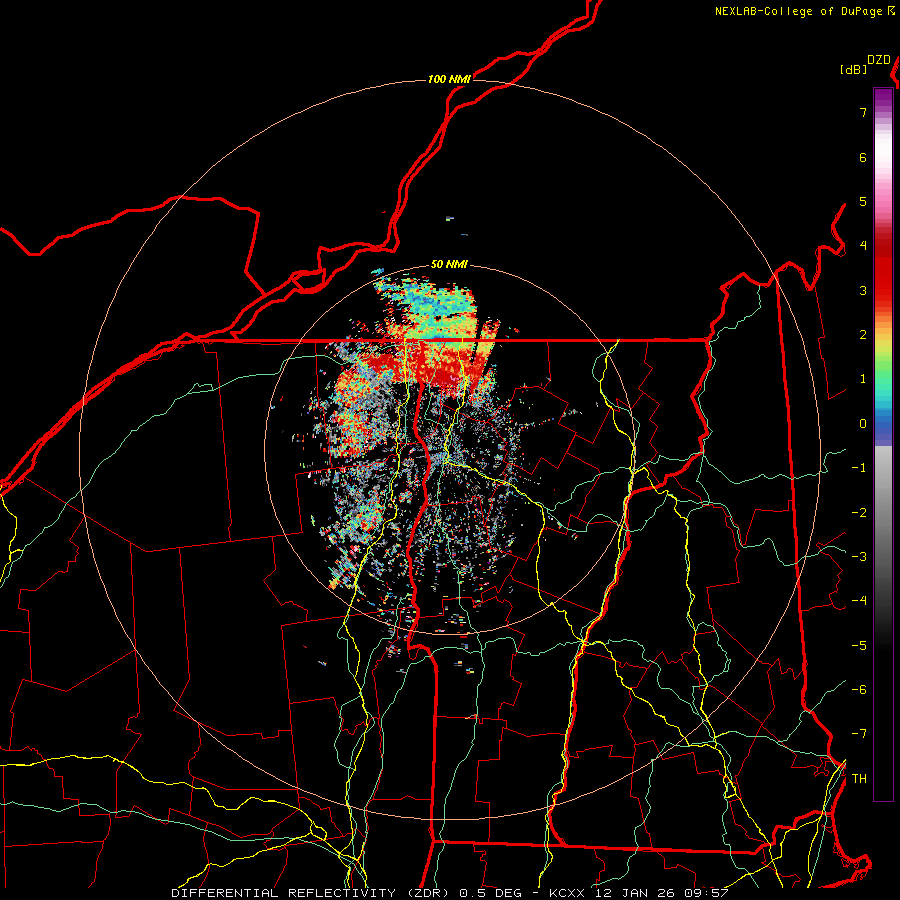Click the NEXLAB-College of DuPage label

798,11
